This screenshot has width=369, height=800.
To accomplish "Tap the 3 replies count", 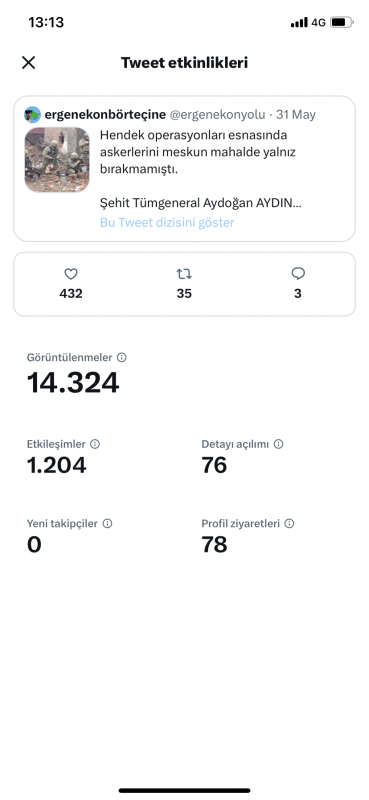I will 298,294.
